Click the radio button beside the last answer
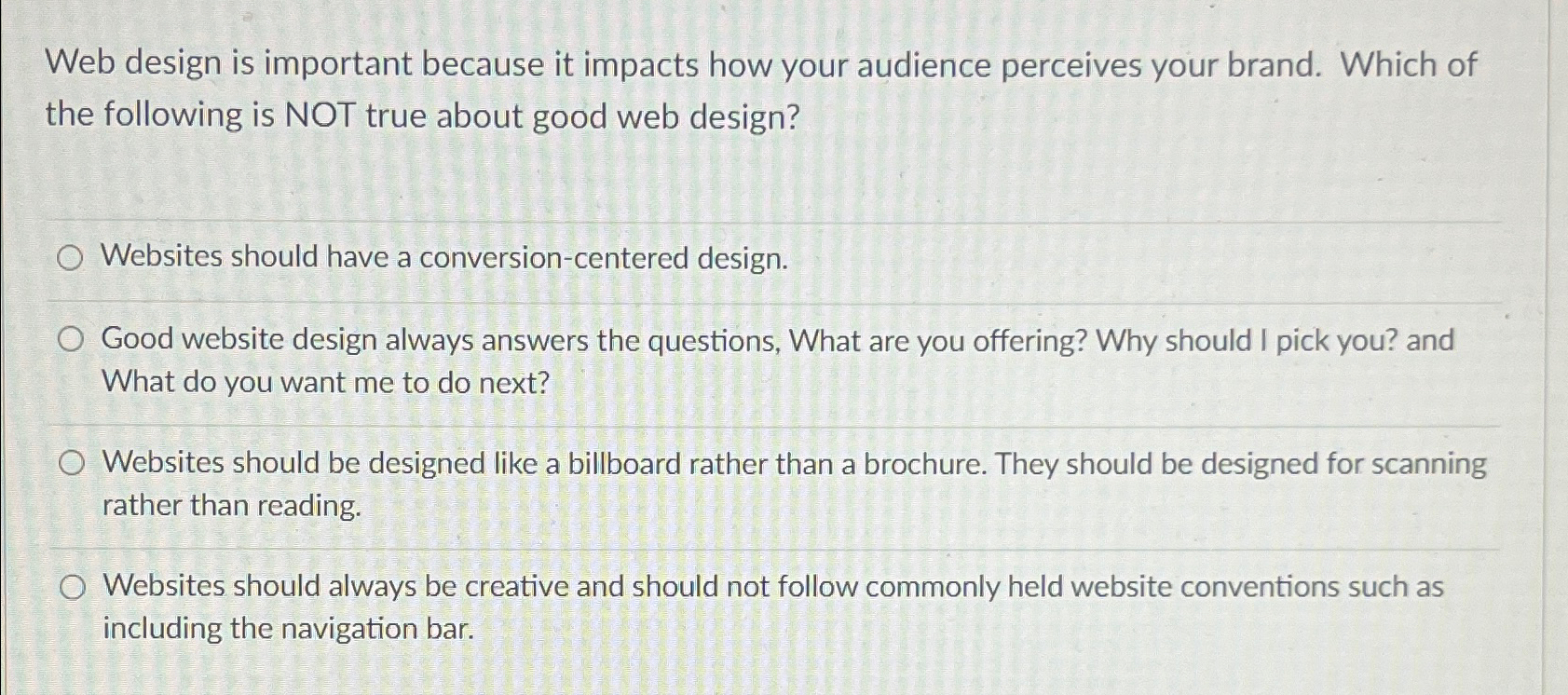 click(73, 588)
